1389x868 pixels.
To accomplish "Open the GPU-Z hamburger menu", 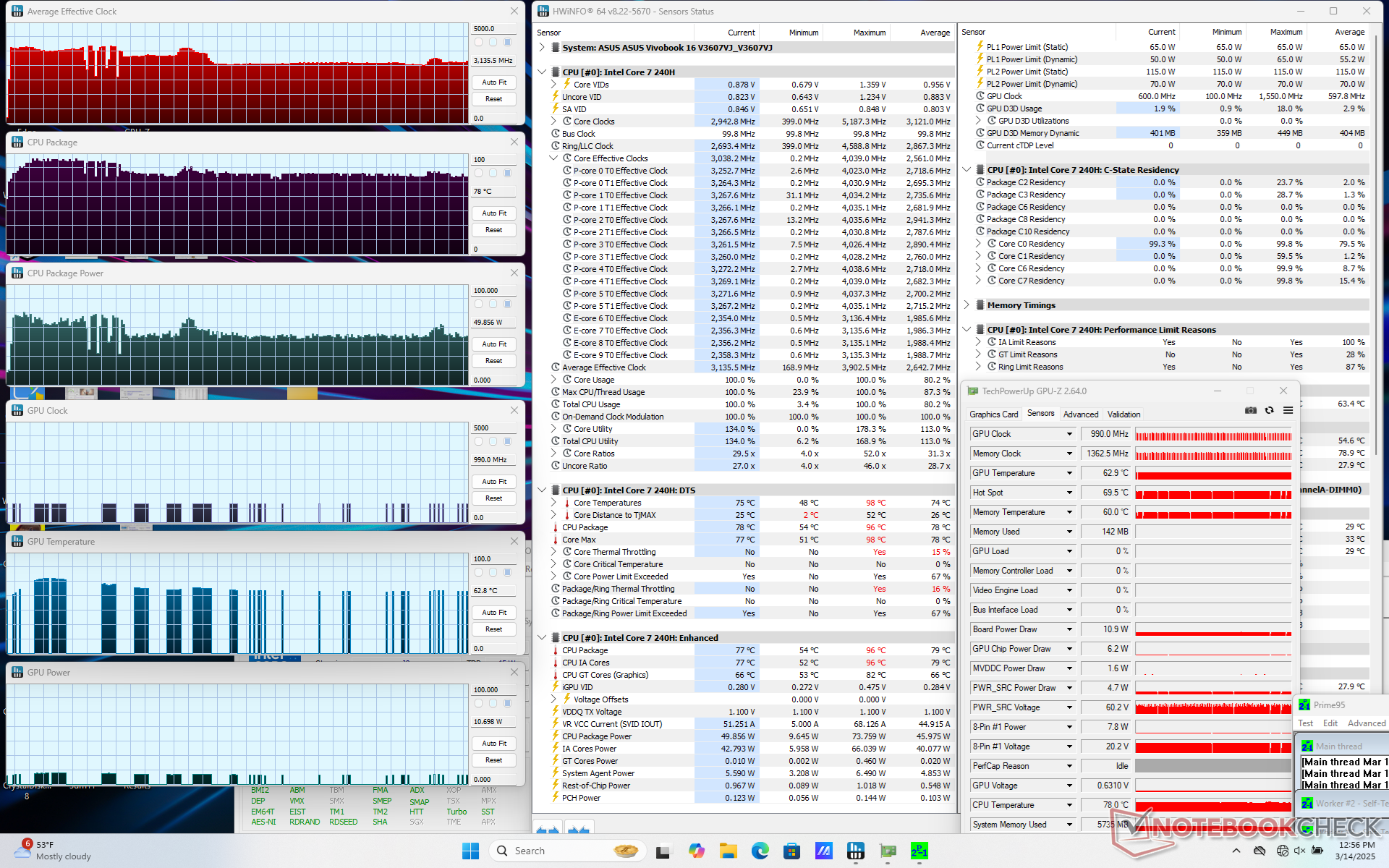I will [x=1288, y=410].
